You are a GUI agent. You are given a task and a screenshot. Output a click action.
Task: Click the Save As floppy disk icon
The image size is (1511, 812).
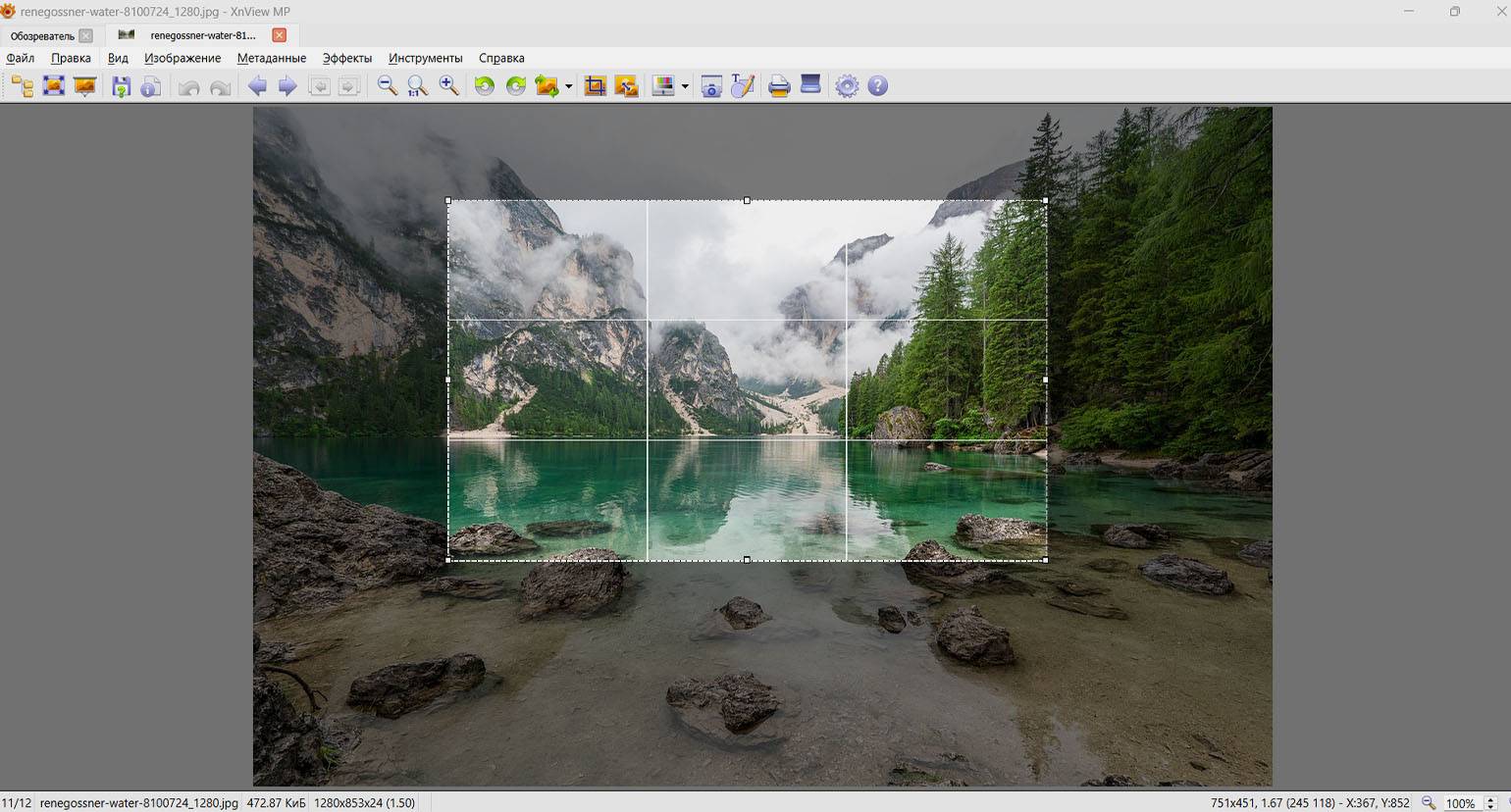pyautogui.click(x=121, y=86)
